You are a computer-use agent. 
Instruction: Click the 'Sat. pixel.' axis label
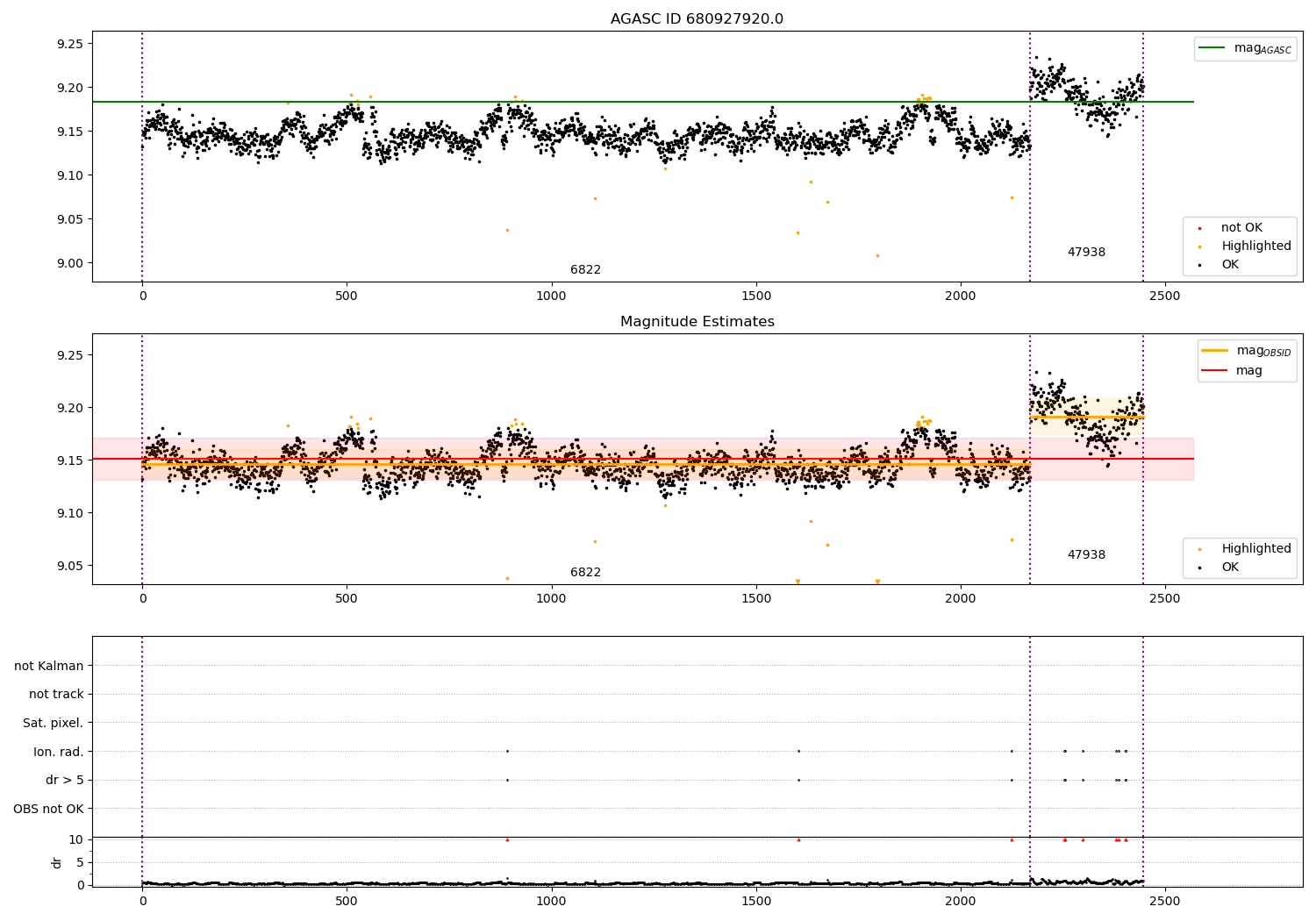[x=54, y=723]
